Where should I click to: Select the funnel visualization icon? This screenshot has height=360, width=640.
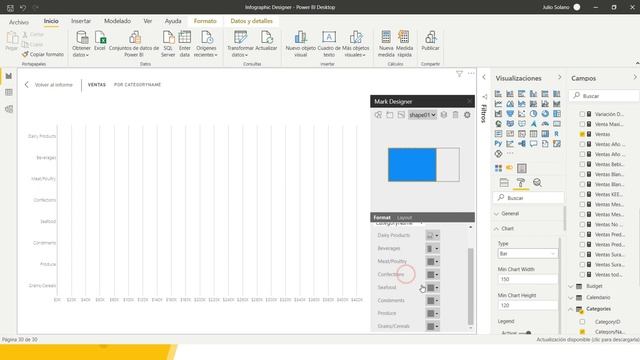point(510,114)
